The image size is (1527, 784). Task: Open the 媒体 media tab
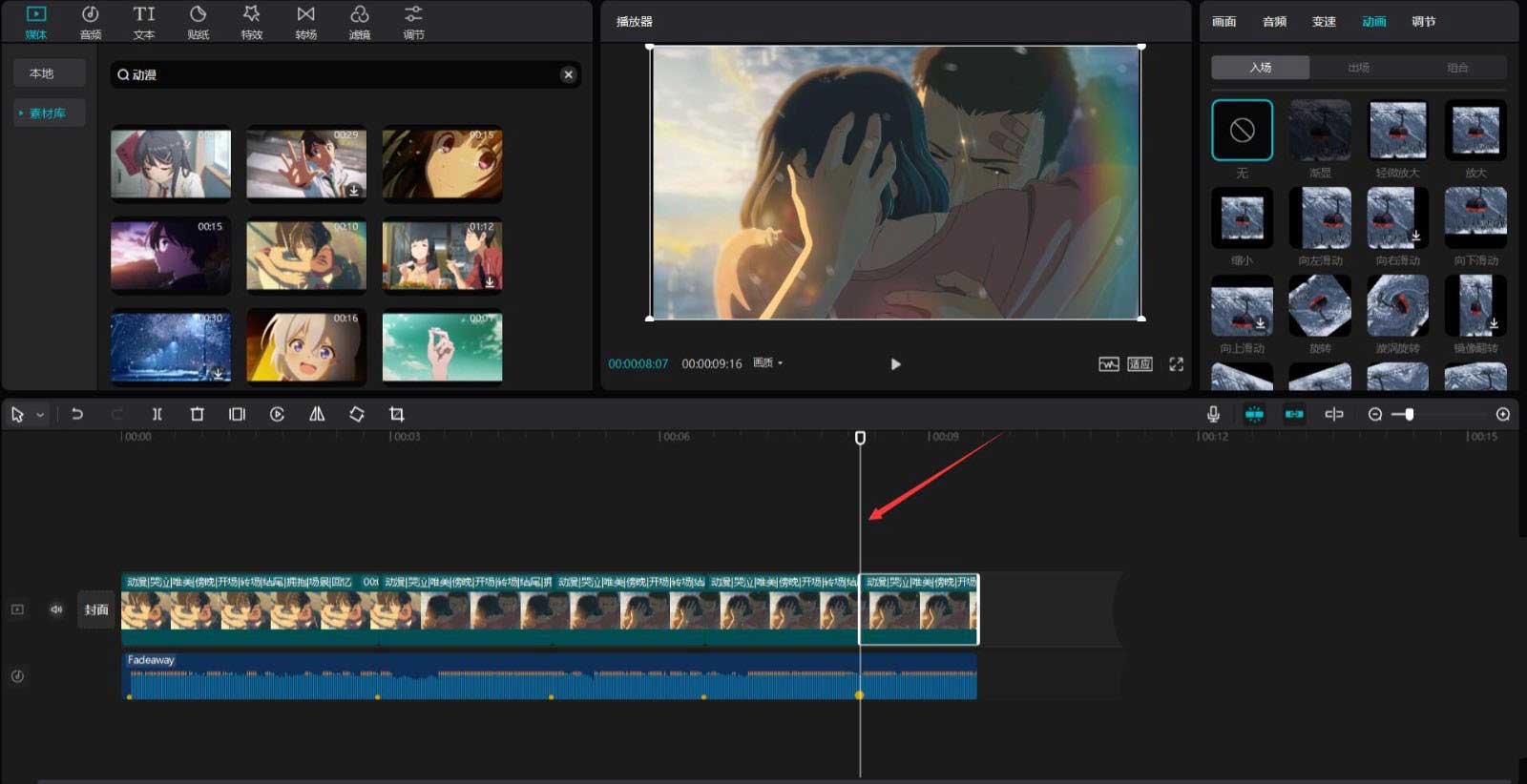[36, 22]
